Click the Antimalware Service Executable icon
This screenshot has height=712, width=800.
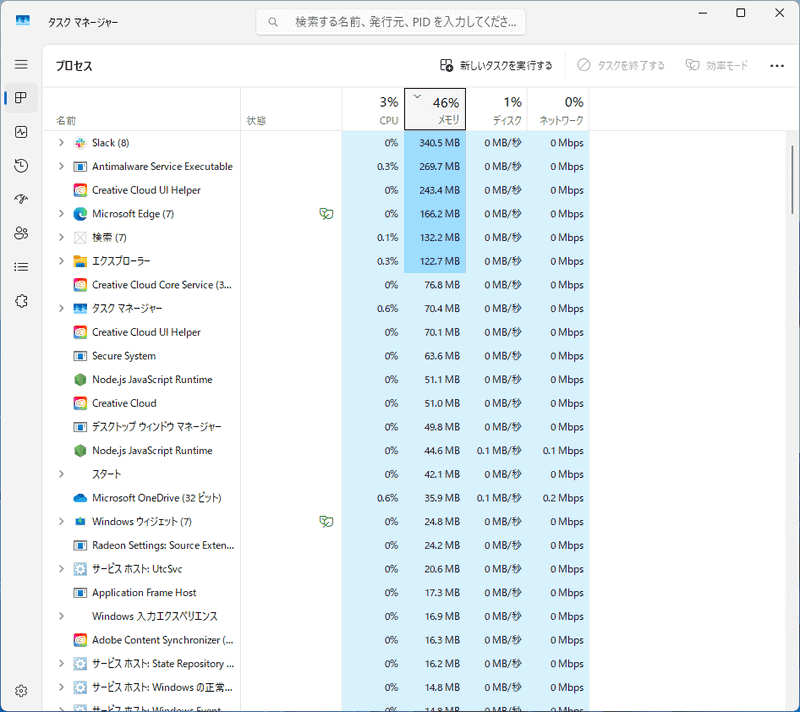click(x=80, y=166)
